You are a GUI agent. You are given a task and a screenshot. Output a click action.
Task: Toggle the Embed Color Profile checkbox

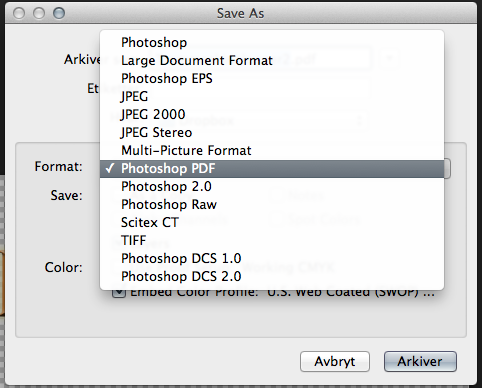[119, 293]
